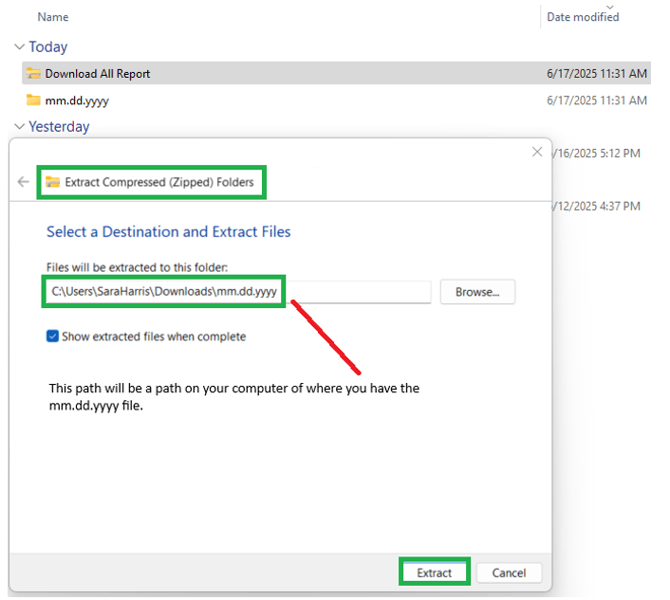Collapse the Yesterday group
Viewport: 670px width, 600px height.
coord(19,126)
